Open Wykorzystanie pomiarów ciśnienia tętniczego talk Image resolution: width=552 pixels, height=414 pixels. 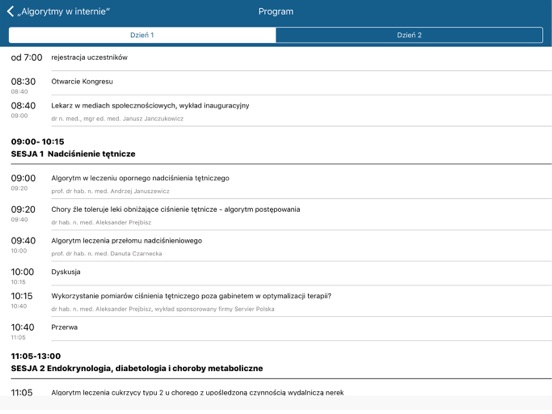click(x=191, y=296)
